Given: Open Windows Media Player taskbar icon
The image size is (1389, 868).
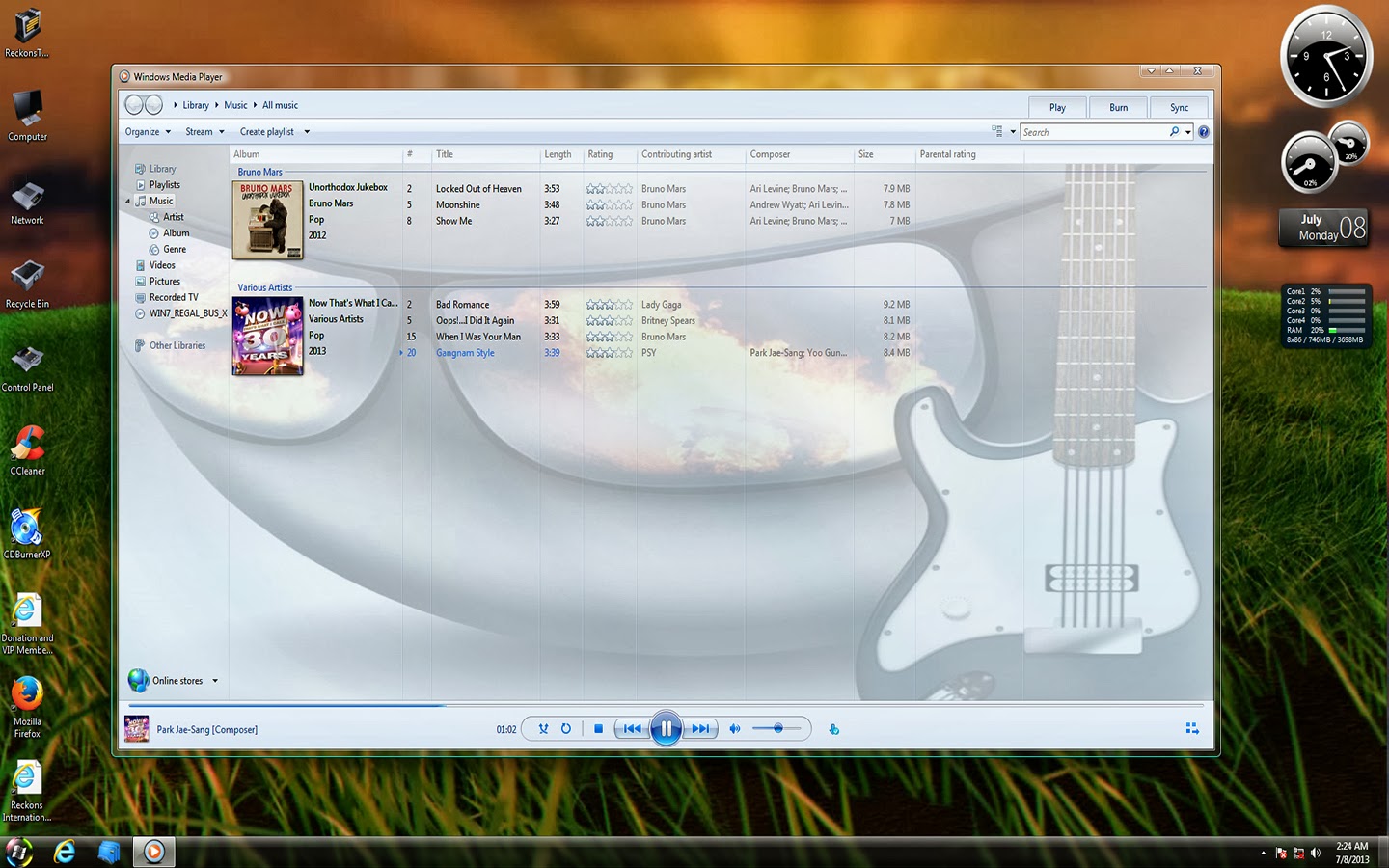Looking at the screenshot, I should 154,852.
